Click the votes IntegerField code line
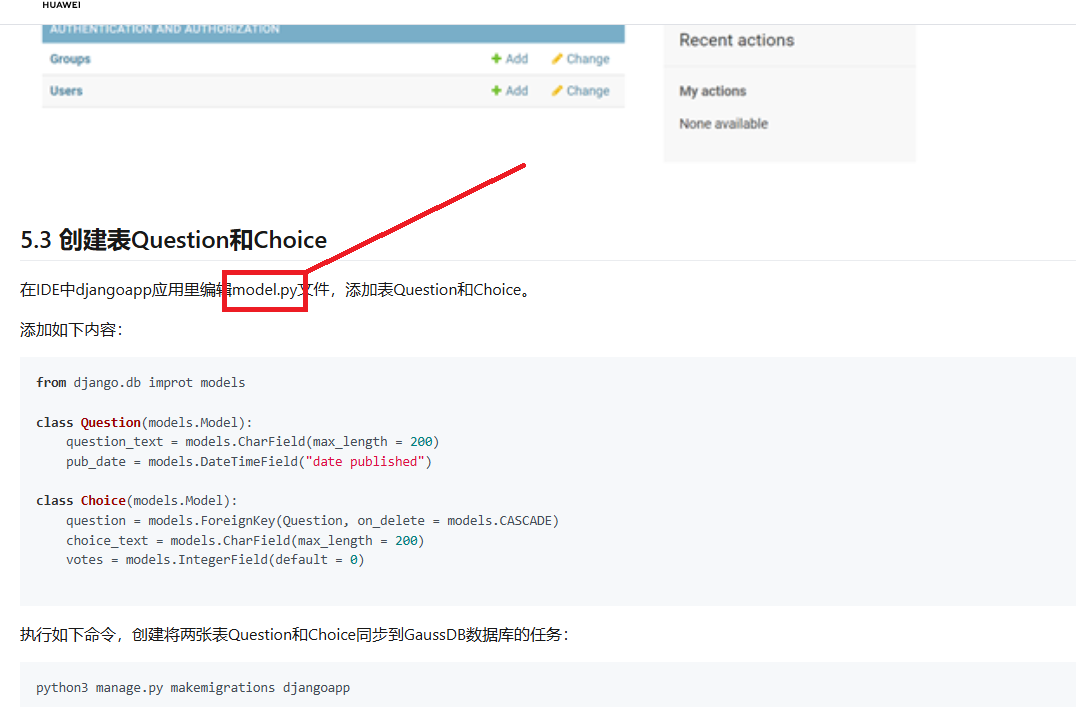 215,559
